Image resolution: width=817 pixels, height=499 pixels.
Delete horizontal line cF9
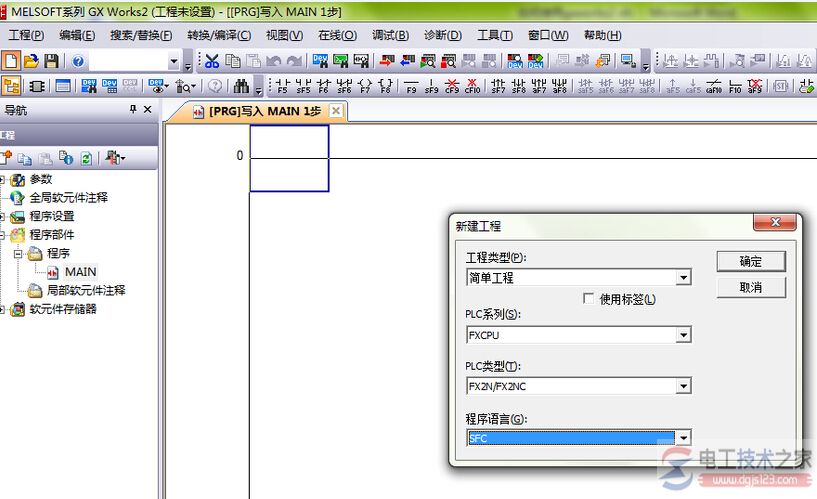point(452,86)
